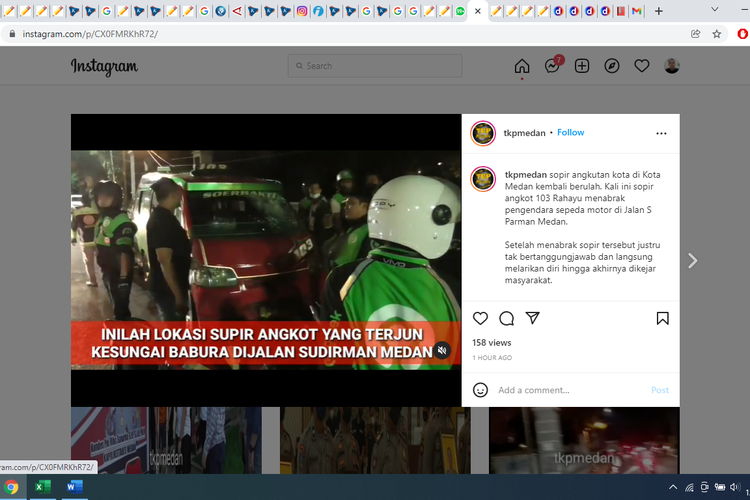This screenshot has width=750, height=500.
Task: Show hidden system tray icons
Action: pos(673,488)
